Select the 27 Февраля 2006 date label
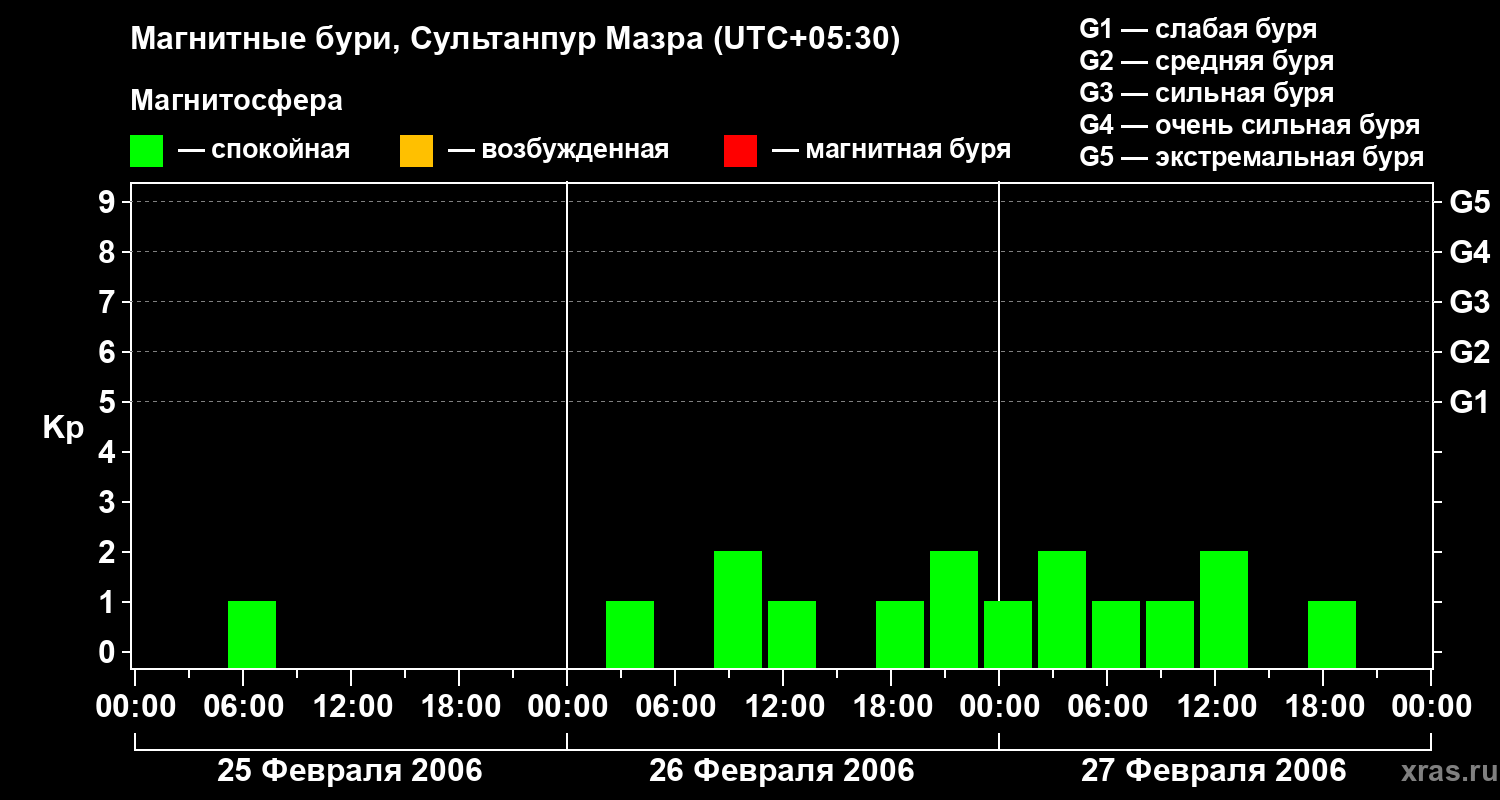The image size is (1500, 800). (x=1214, y=771)
